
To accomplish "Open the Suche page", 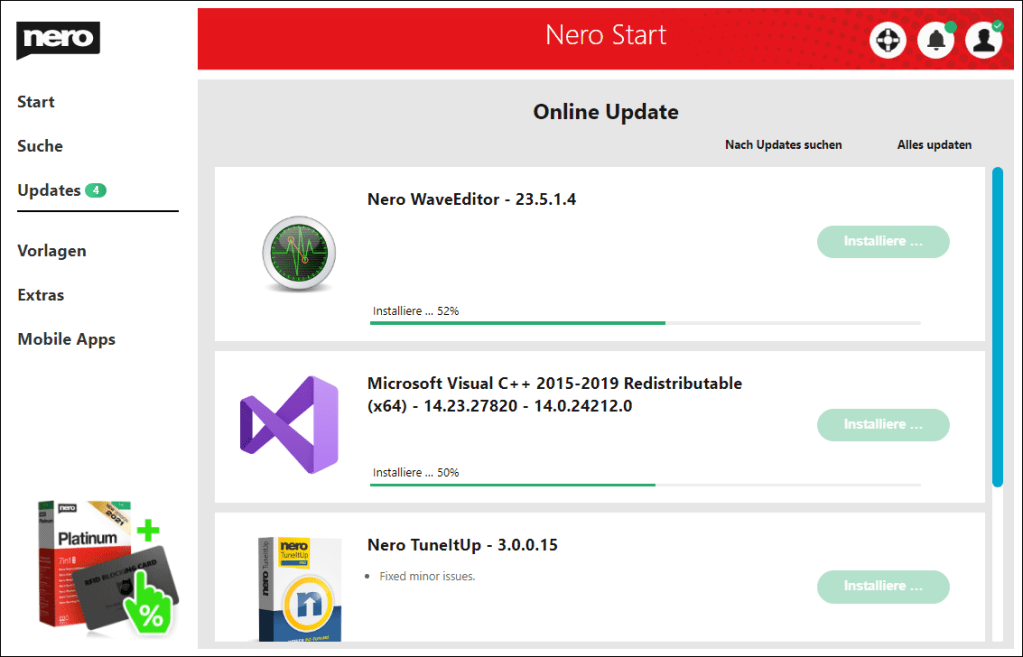I will pos(40,146).
